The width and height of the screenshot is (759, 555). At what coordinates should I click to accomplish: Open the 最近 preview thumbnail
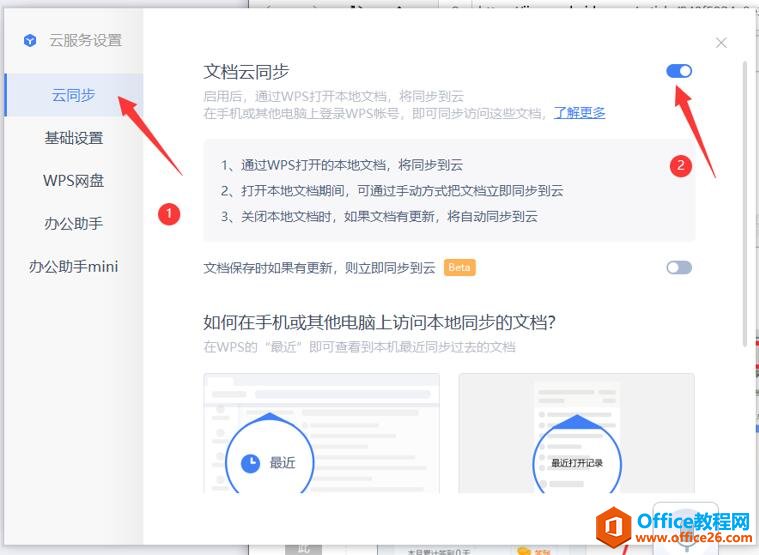[321, 433]
